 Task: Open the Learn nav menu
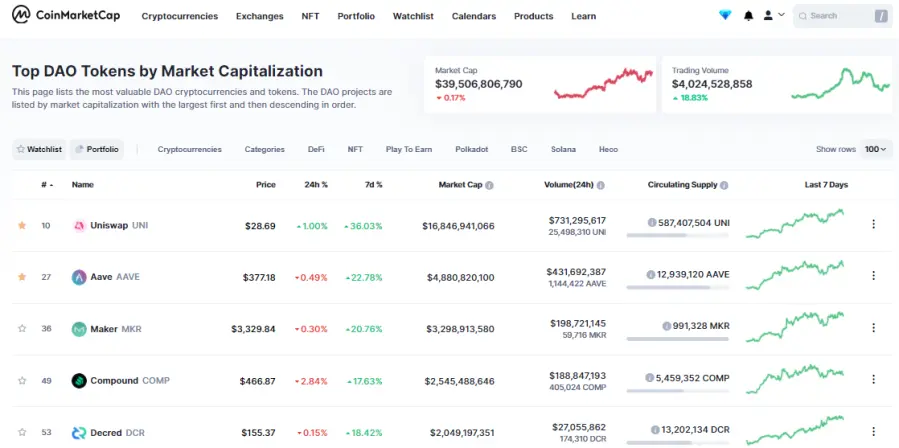click(584, 16)
